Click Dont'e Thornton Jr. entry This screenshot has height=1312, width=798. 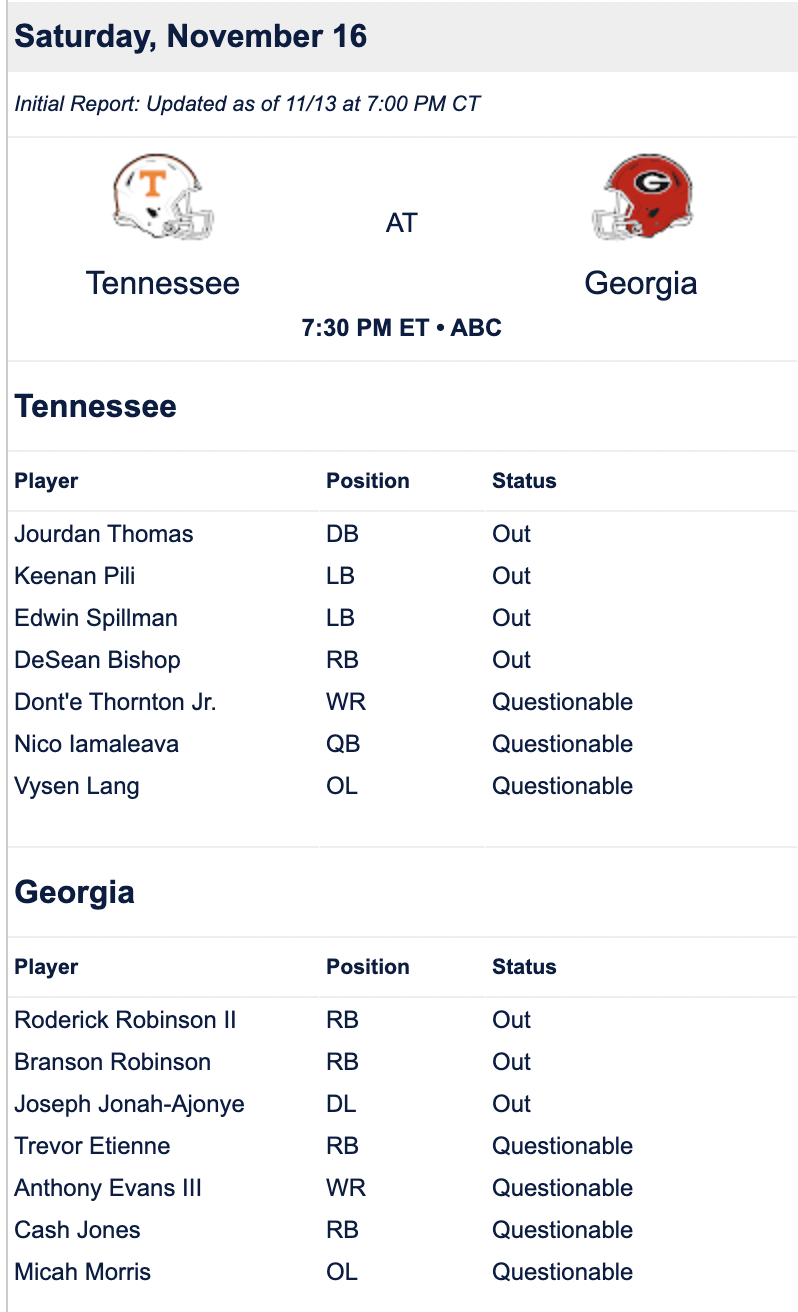(115, 702)
